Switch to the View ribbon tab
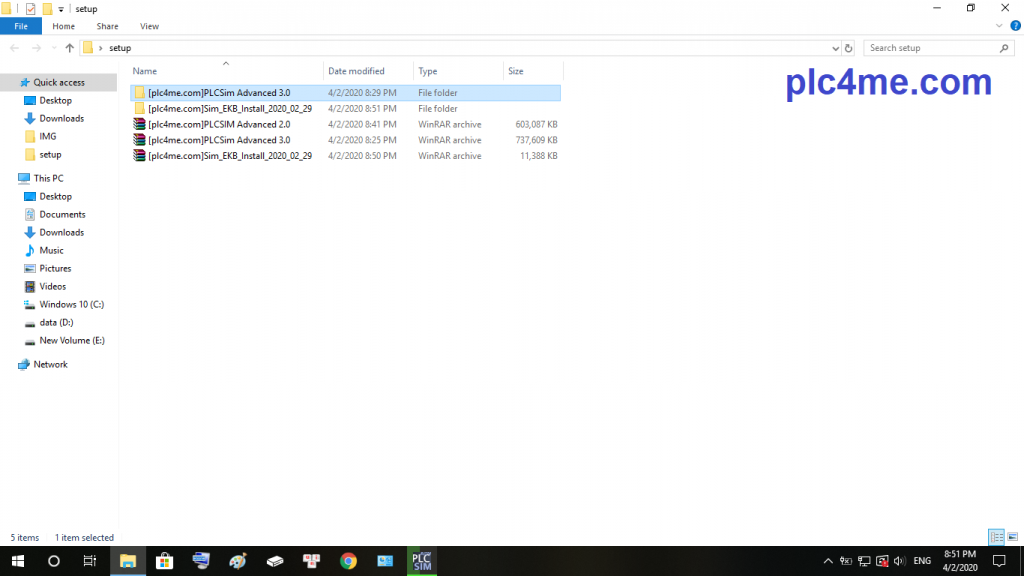 tap(149, 26)
